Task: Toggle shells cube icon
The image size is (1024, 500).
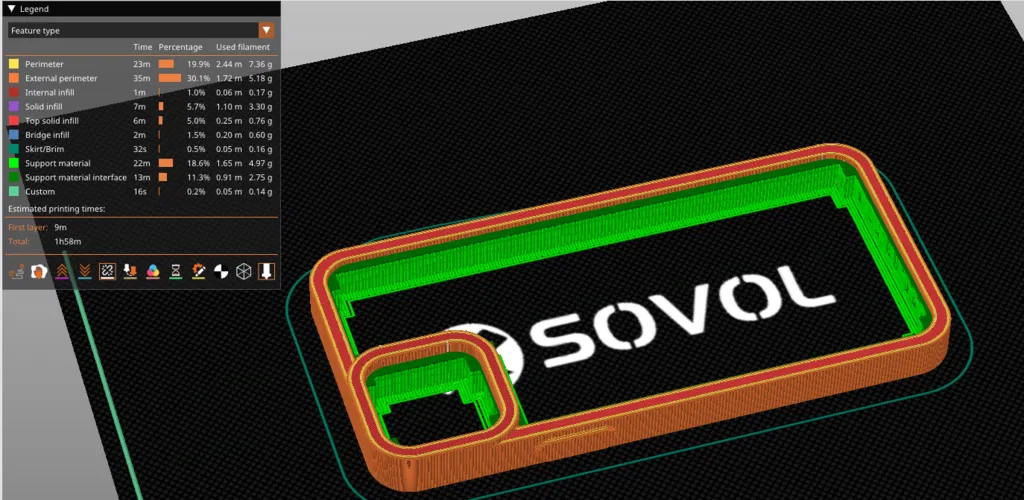Action: pyautogui.click(x=244, y=272)
